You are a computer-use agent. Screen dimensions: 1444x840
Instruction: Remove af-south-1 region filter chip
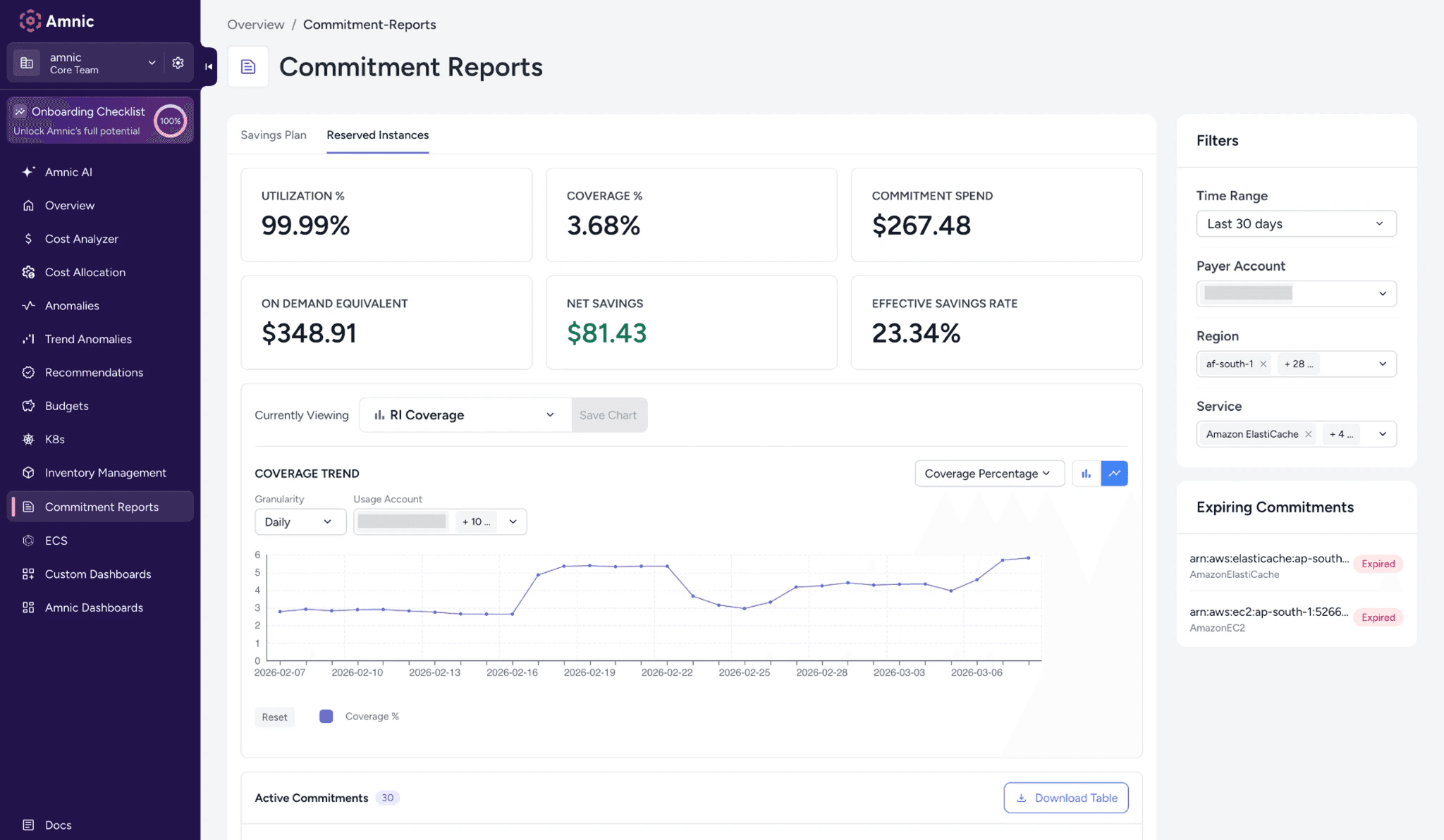tap(1263, 364)
